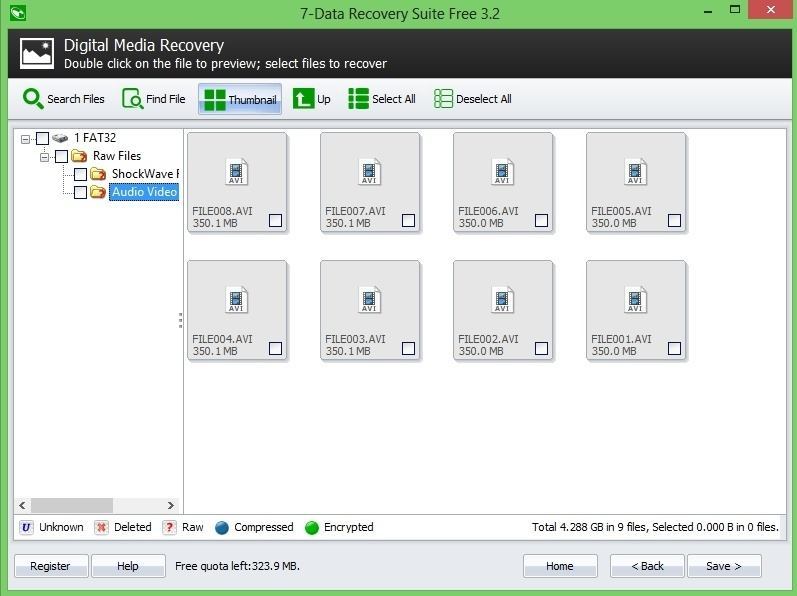Click the Digital Media Recovery picture icon
The height and width of the screenshot is (596, 797).
37,53
